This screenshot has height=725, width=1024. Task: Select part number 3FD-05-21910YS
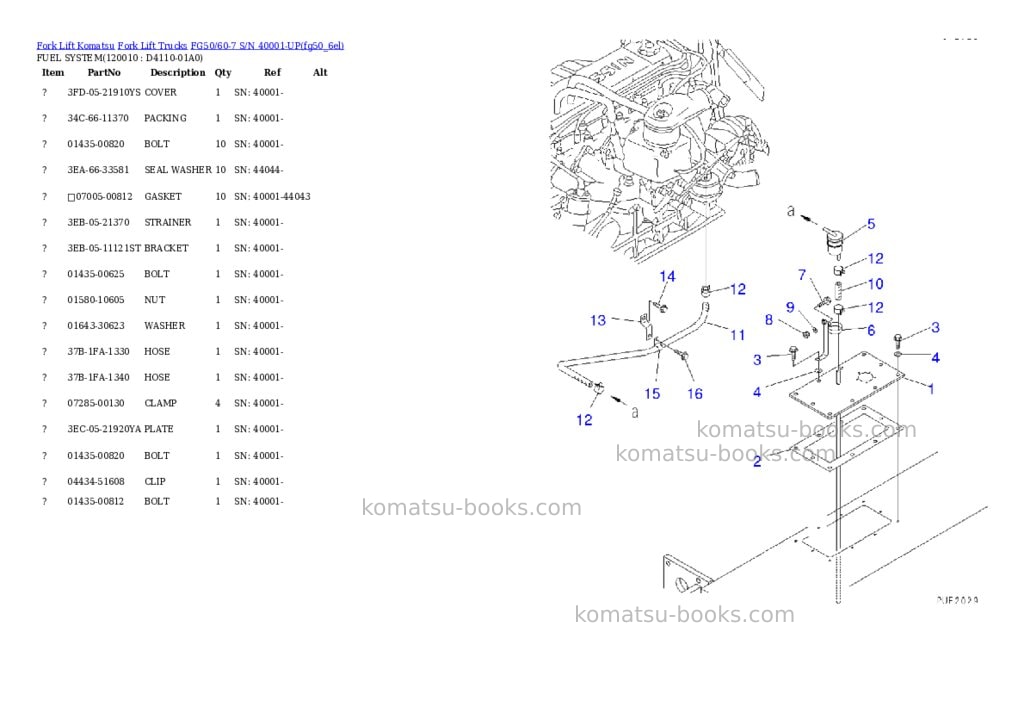point(104,92)
